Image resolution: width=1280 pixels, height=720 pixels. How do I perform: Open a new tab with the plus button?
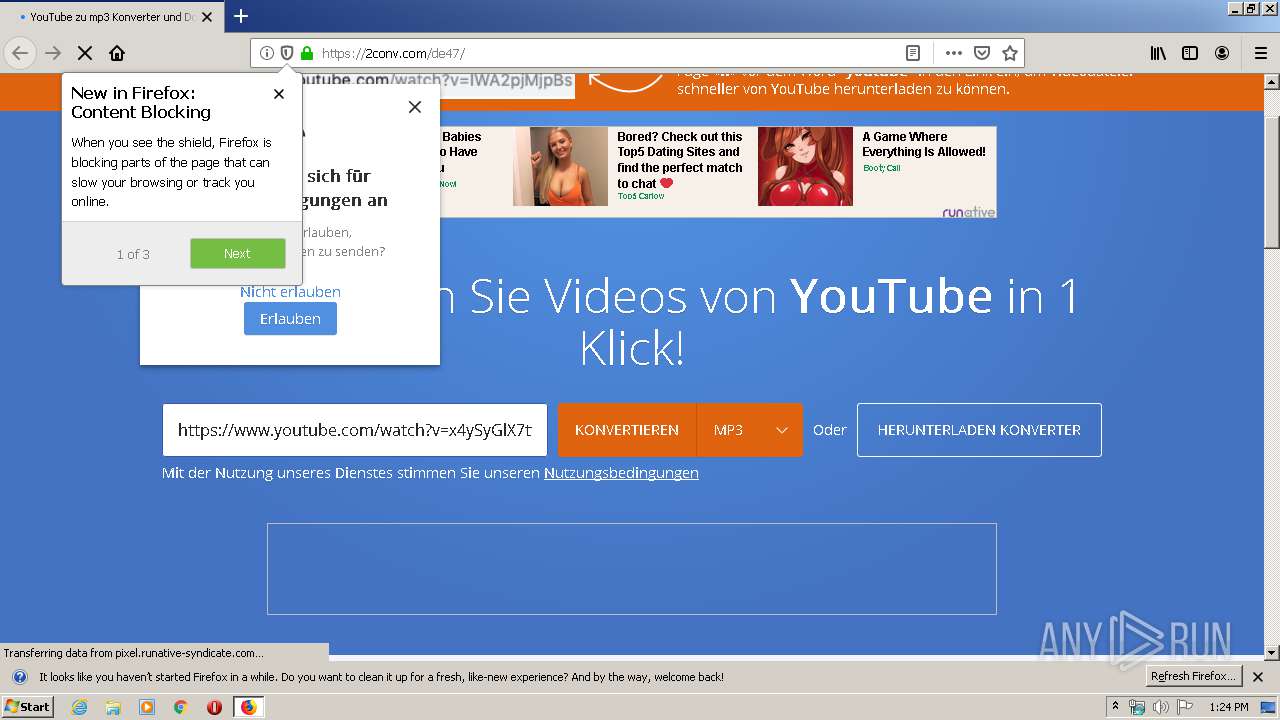[x=241, y=16]
